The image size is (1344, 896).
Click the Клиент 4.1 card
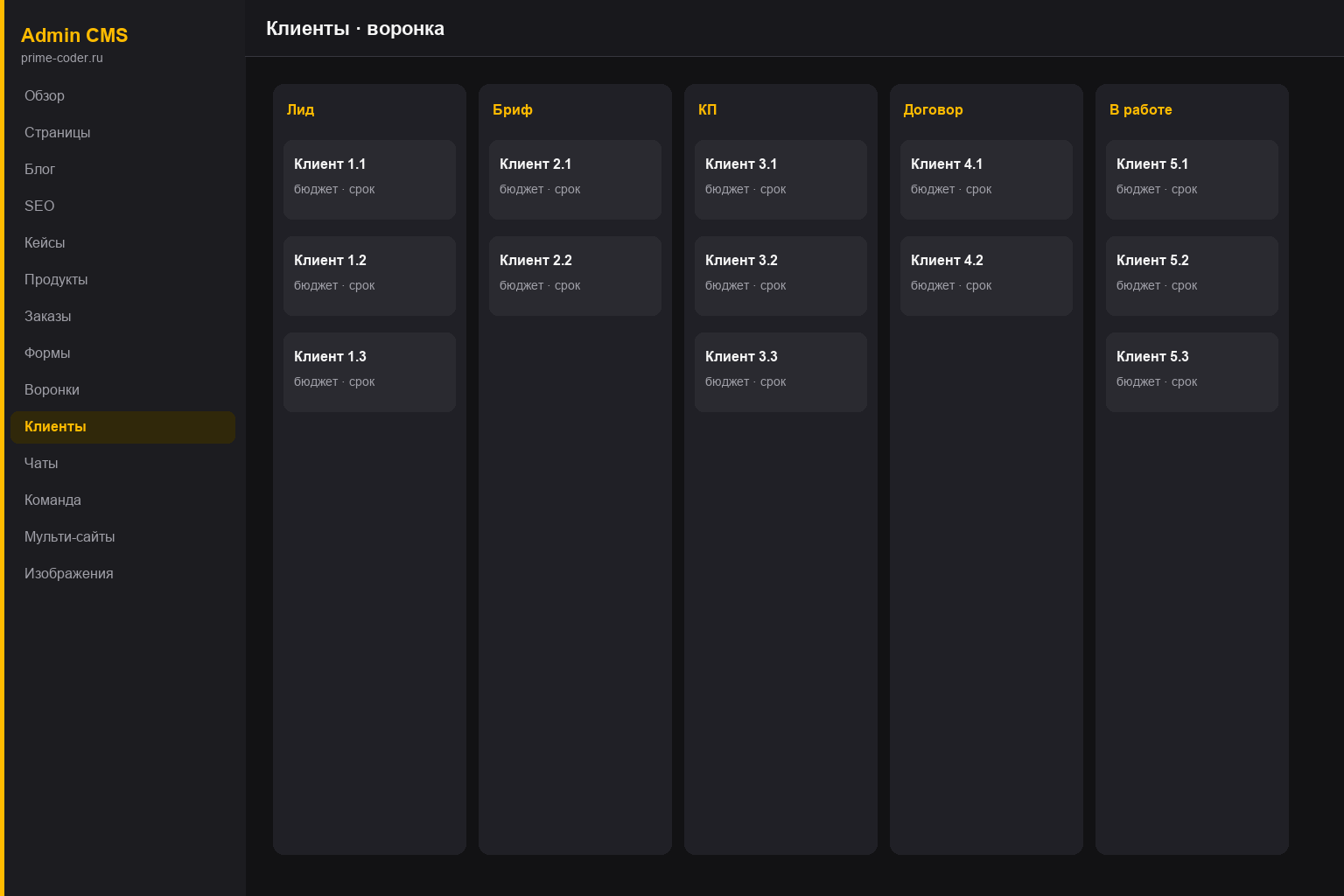(x=986, y=179)
